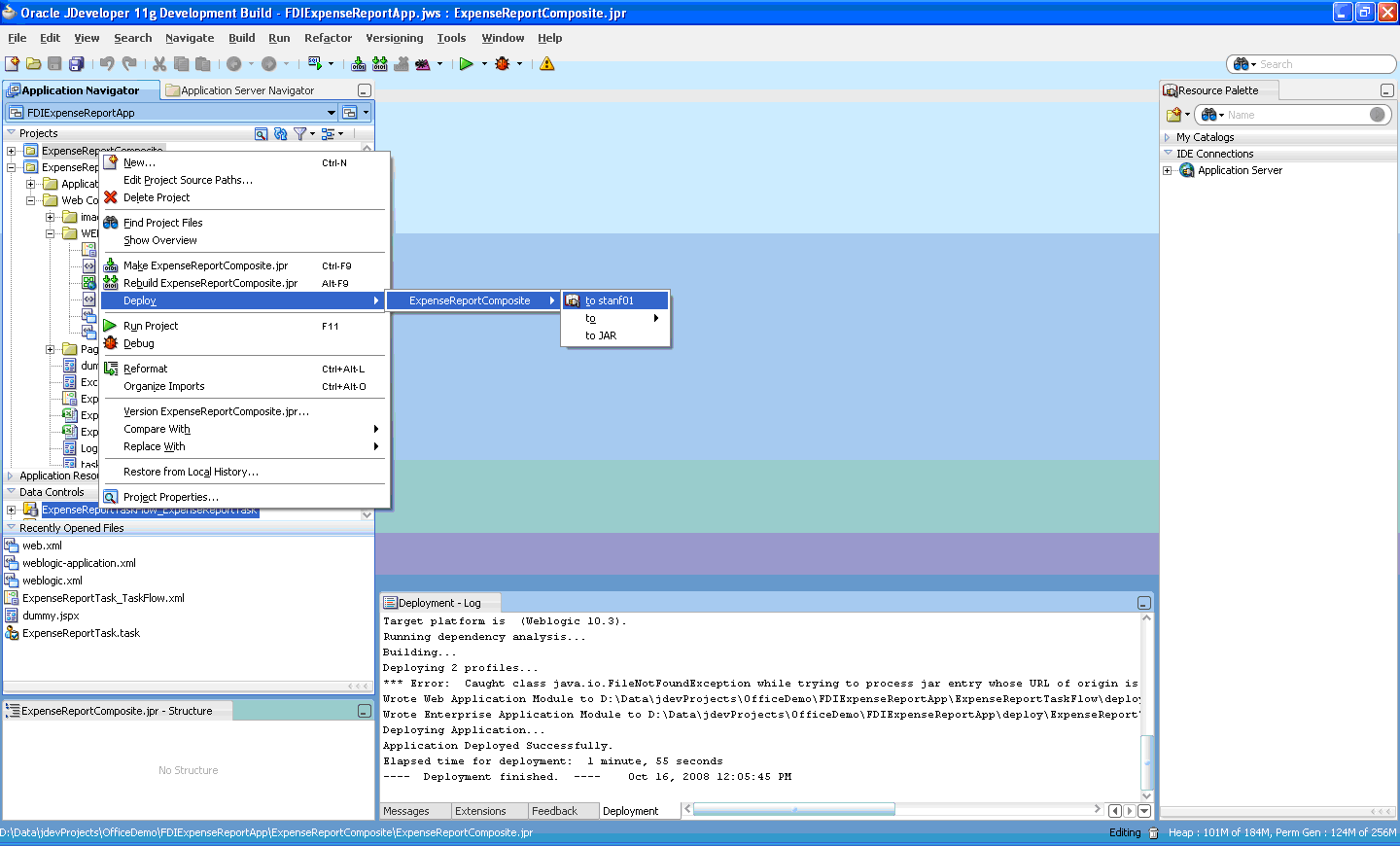Collapse the IDE Connections section

tap(1169, 154)
